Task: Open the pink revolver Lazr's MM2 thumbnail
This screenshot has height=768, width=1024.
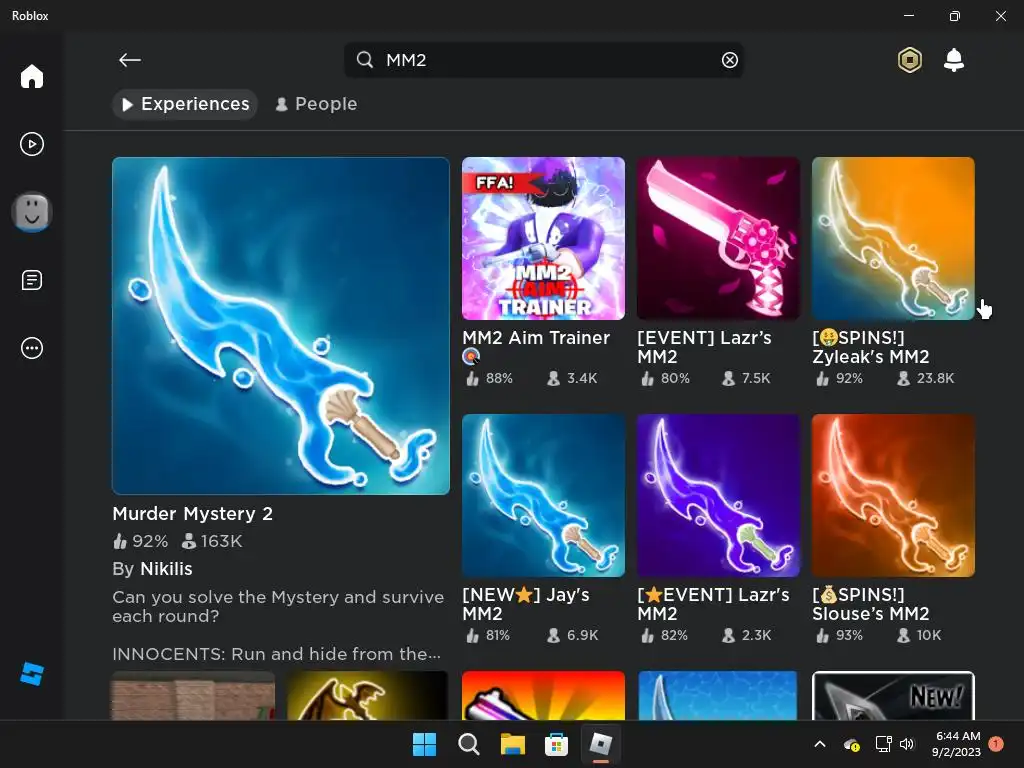Action: pyautogui.click(x=718, y=238)
